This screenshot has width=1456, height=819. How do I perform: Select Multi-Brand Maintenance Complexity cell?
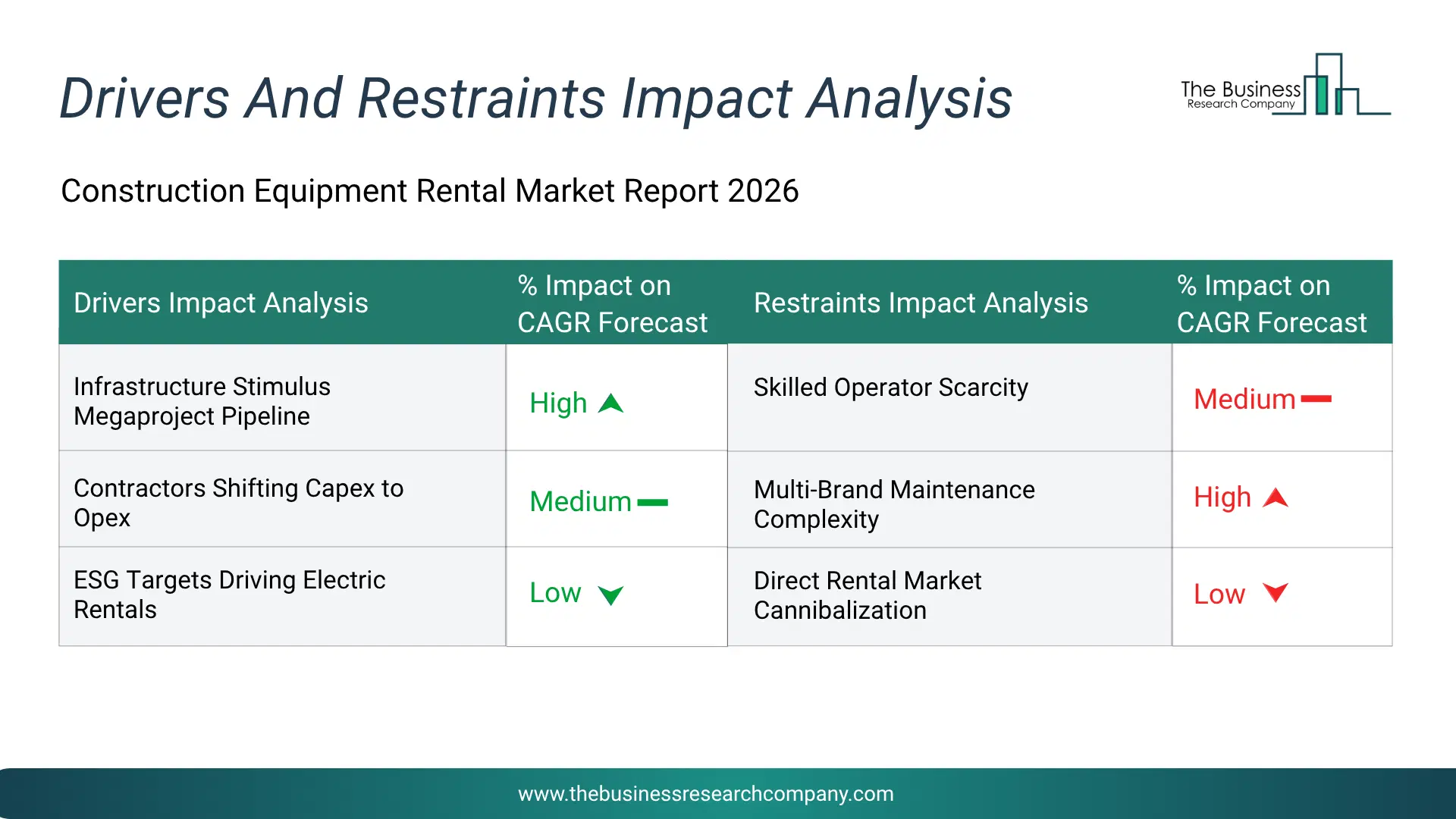pos(949,500)
